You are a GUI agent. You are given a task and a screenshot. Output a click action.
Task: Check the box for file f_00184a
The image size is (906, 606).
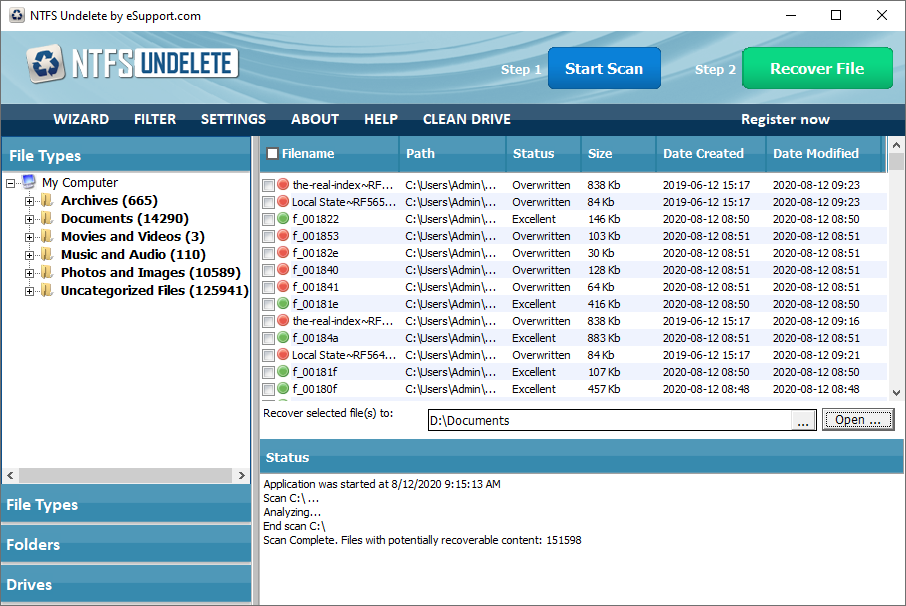point(268,339)
